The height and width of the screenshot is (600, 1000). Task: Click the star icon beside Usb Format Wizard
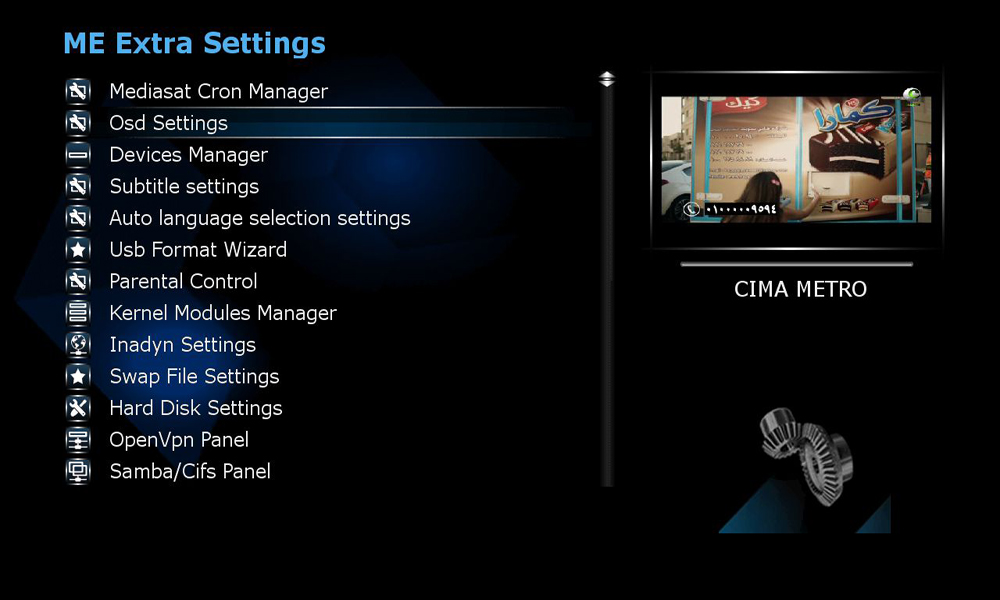click(x=78, y=249)
